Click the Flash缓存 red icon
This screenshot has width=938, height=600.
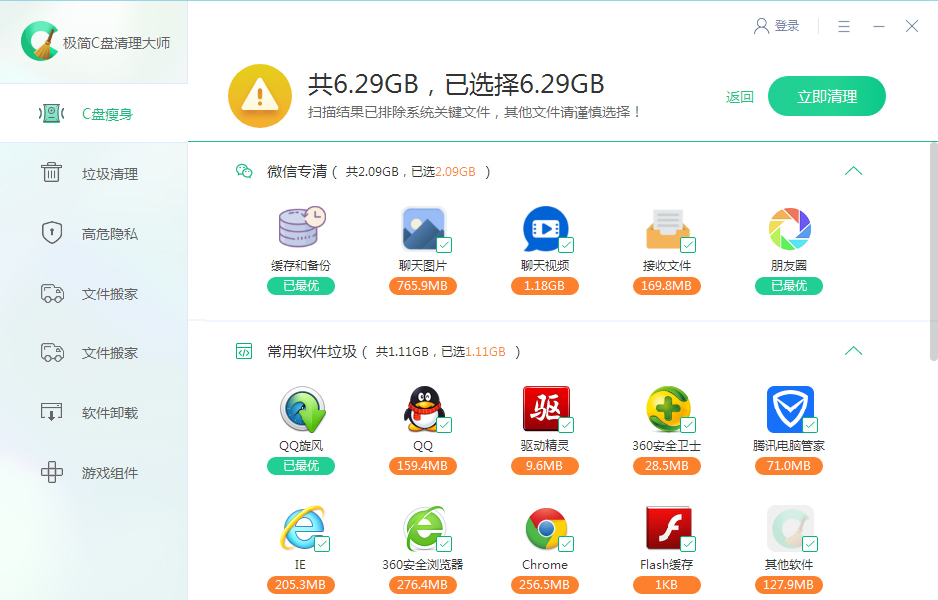point(667,528)
